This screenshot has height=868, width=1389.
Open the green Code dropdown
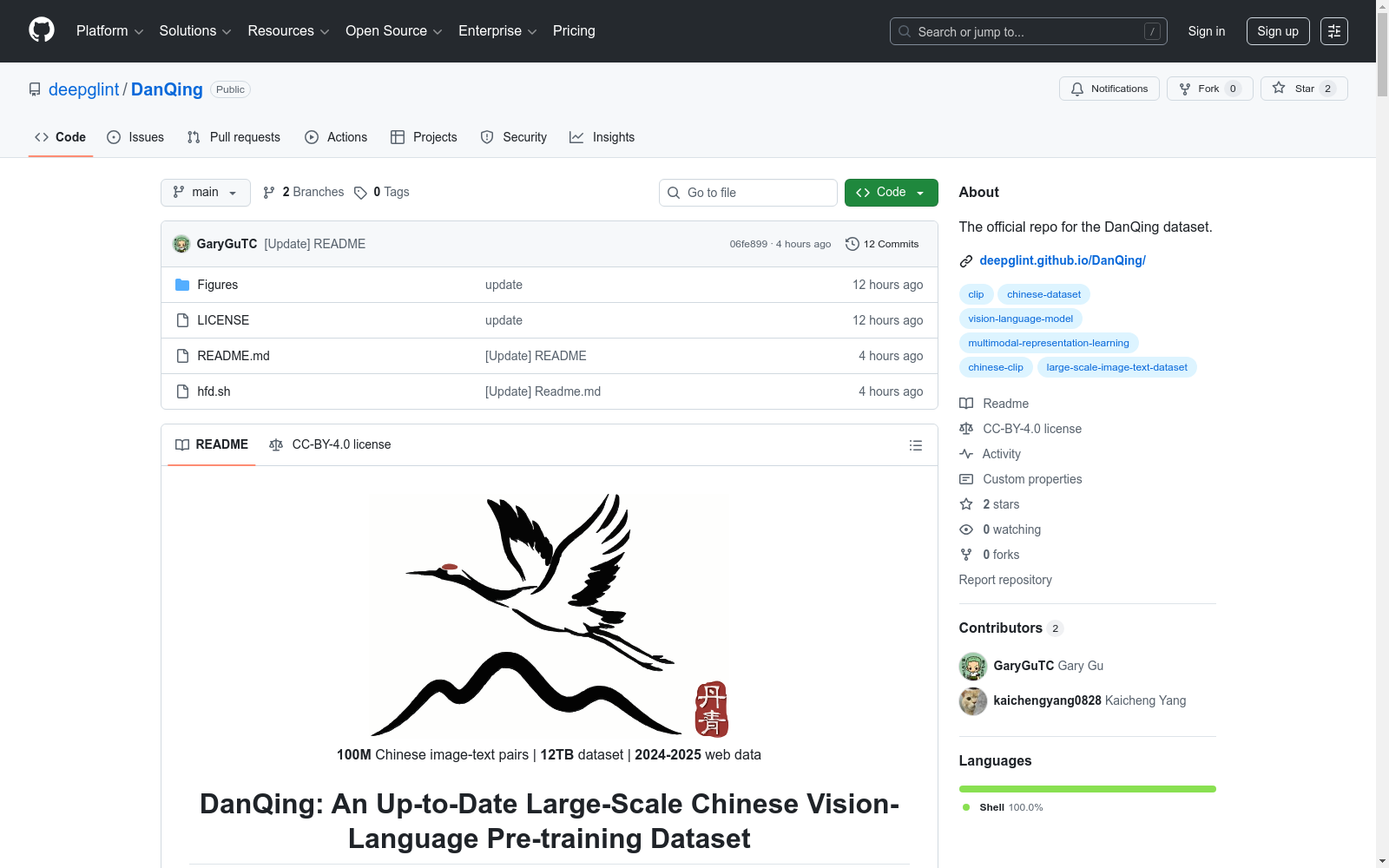coord(892,193)
